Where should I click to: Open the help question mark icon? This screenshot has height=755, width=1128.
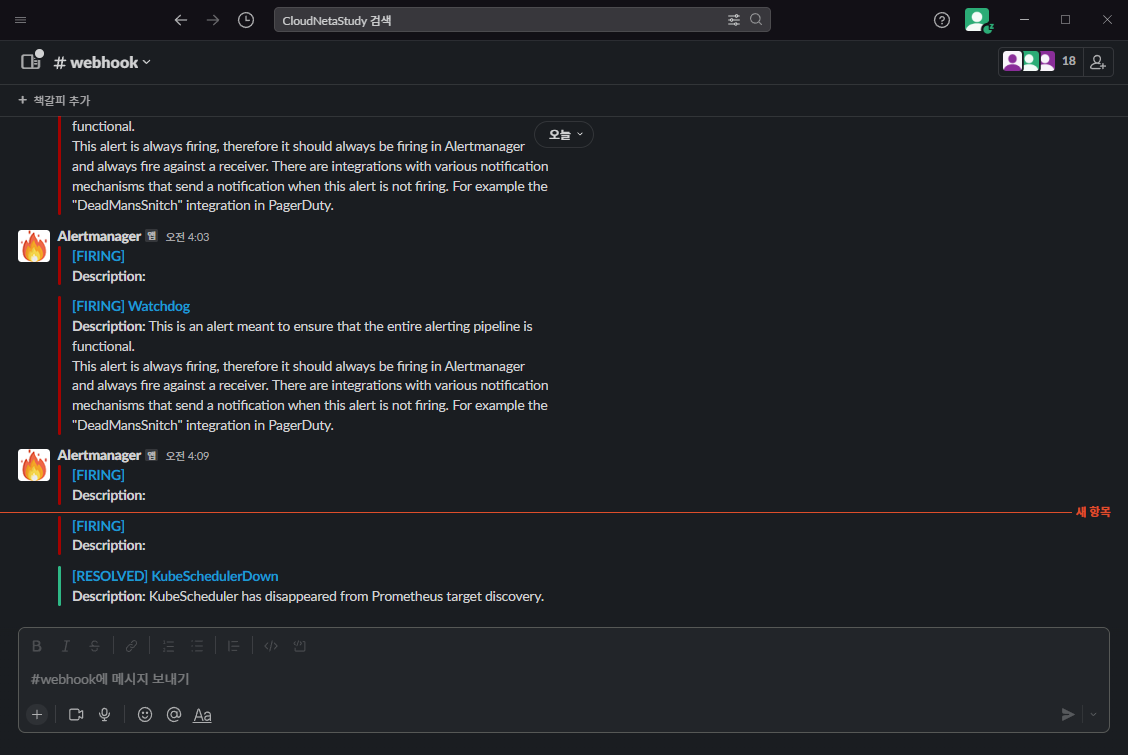(x=941, y=20)
